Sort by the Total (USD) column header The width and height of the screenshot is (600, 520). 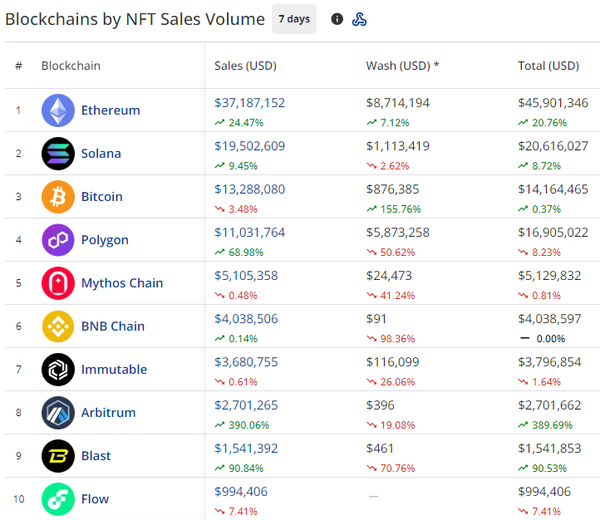(548, 66)
